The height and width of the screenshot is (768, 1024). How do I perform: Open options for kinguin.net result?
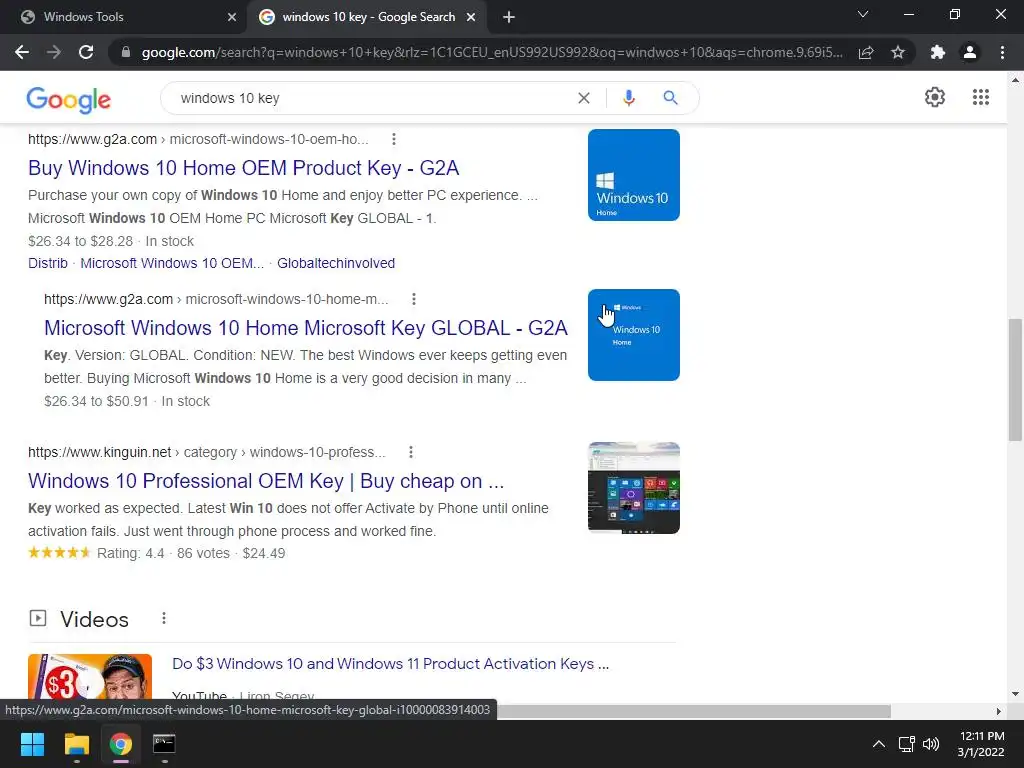[x=411, y=452]
